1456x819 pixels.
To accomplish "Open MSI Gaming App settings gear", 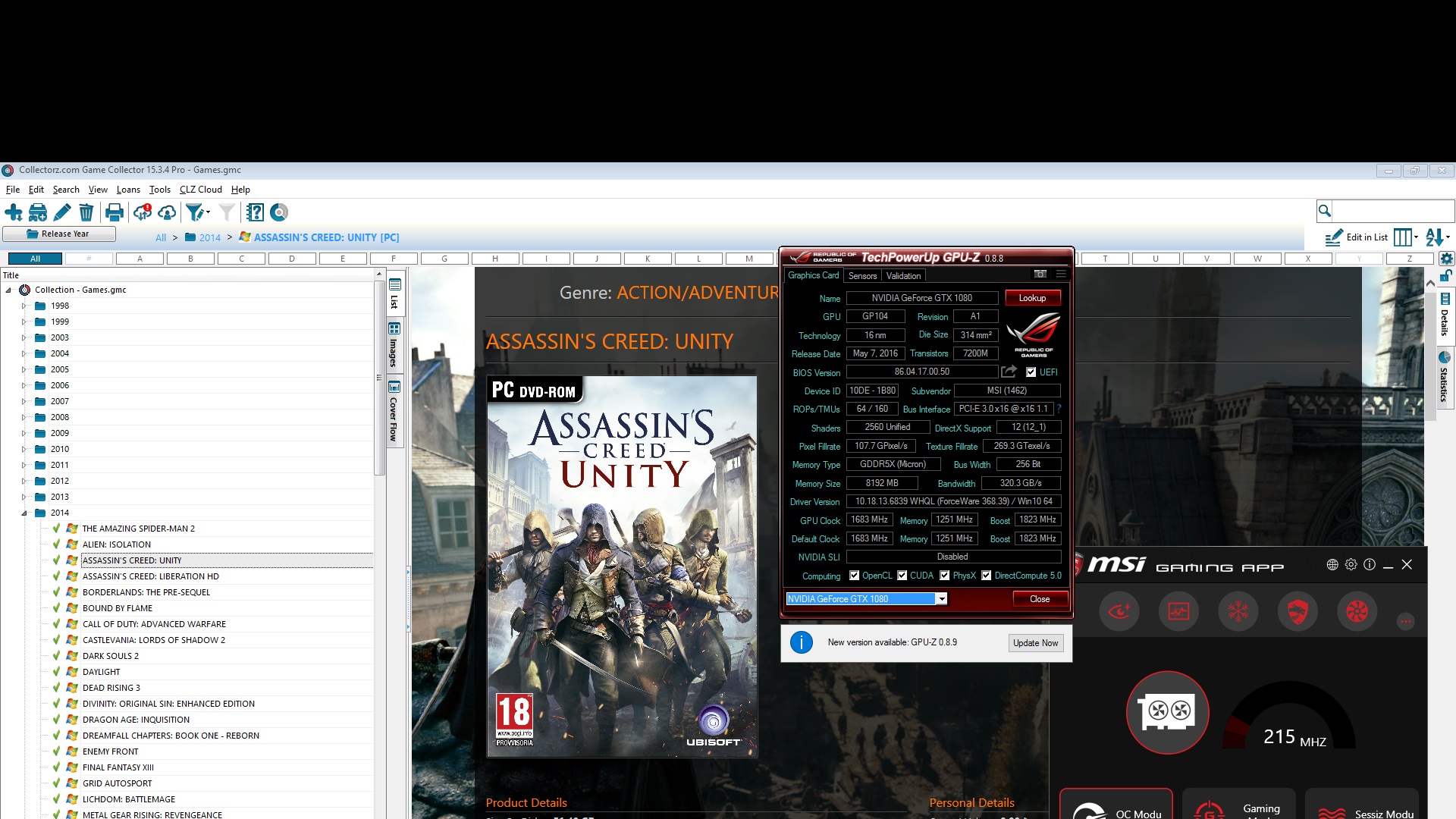I will click(1351, 564).
